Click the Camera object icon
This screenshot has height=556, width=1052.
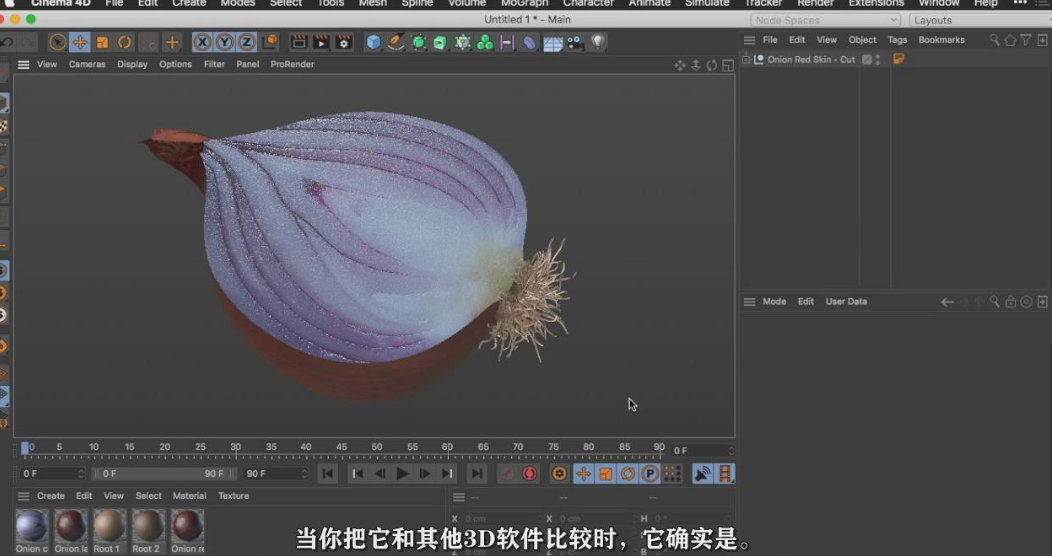[575, 42]
